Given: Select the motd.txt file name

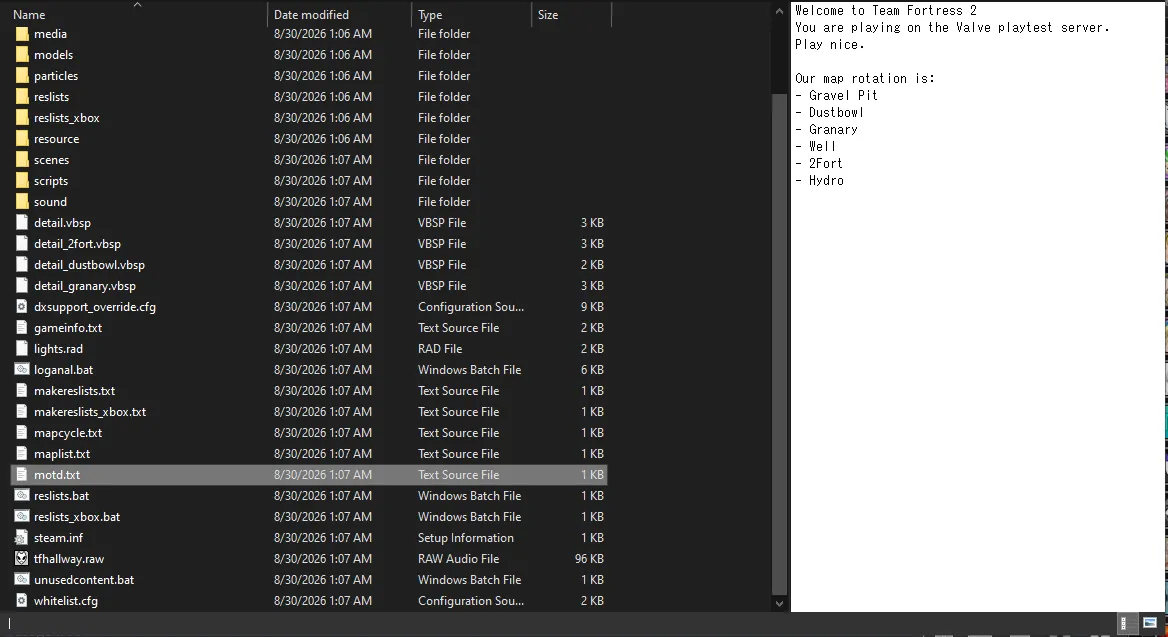Looking at the screenshot, I should click(57, 475).
